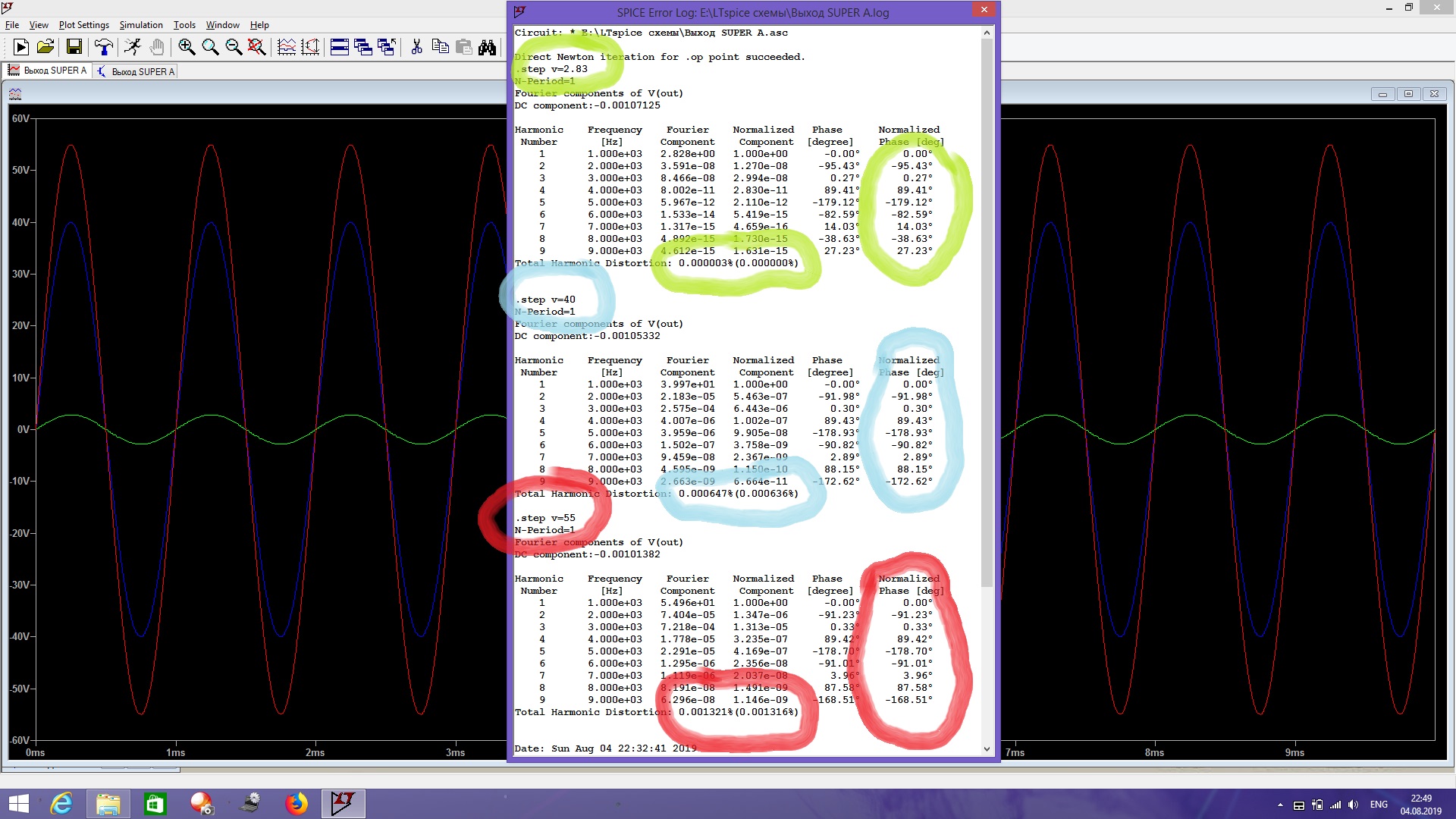Select the Pan magnifier tool

coord(210,47)
